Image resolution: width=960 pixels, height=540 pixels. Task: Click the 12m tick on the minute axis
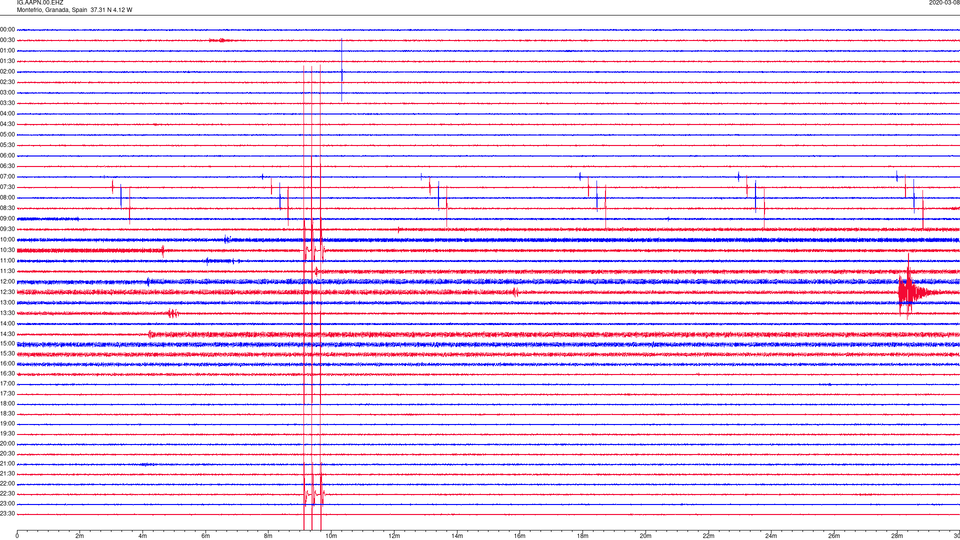pos(394,536)
